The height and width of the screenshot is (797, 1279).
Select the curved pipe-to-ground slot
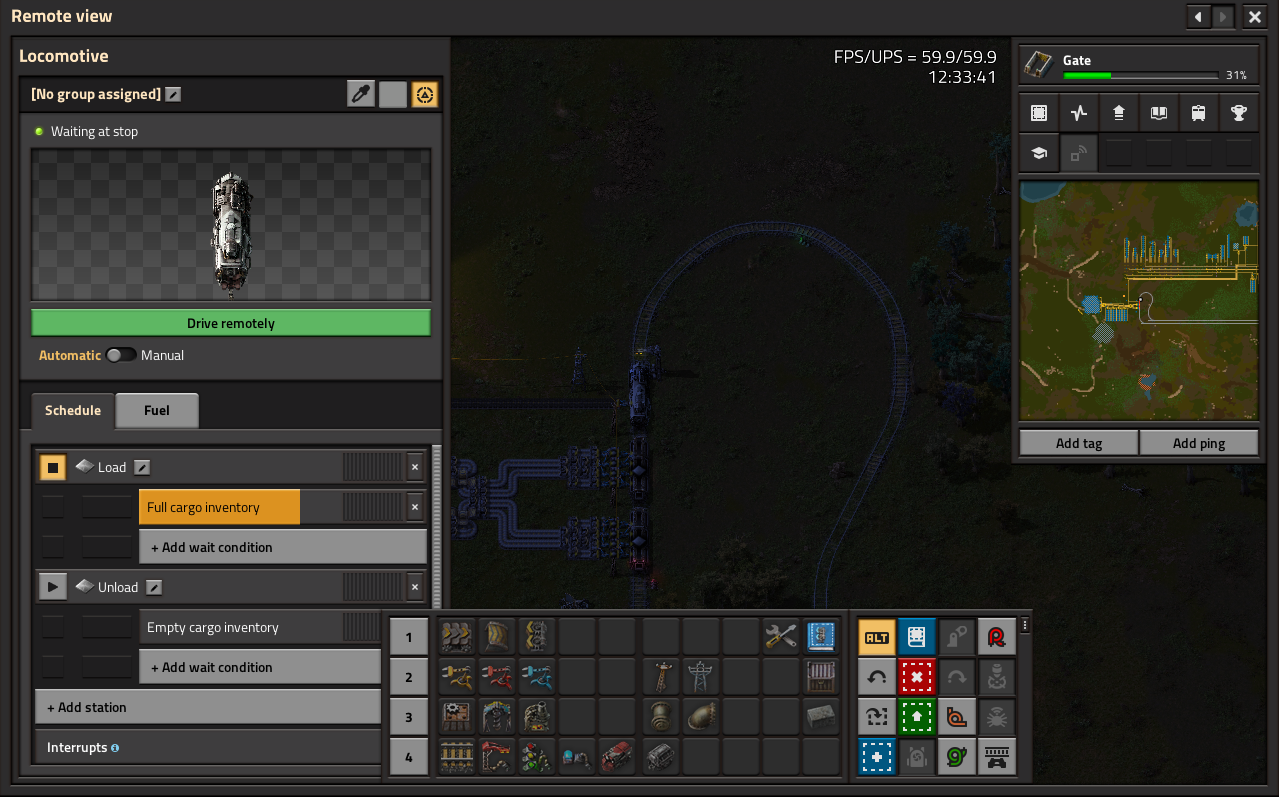point(701,716)
